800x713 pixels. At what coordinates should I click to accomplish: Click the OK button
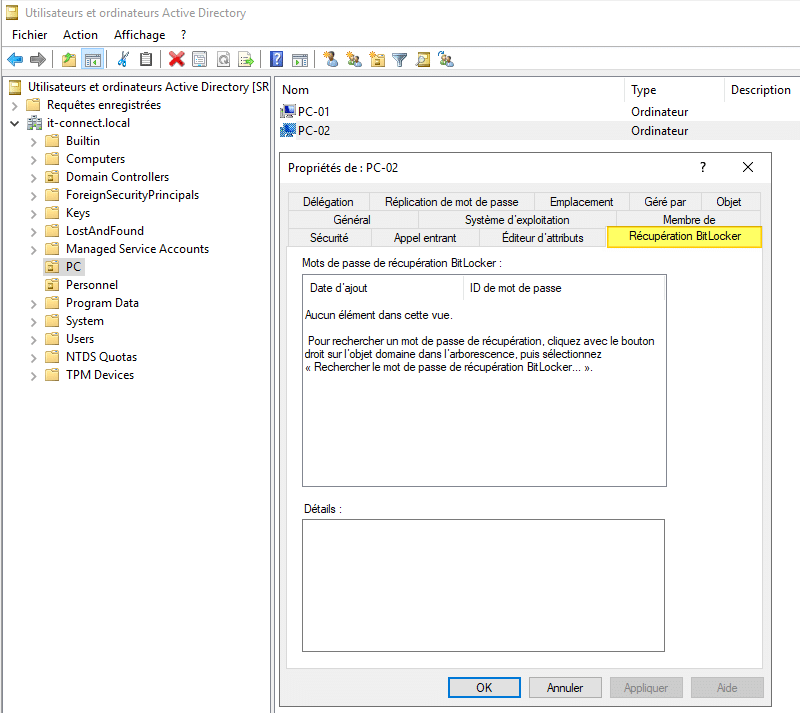tap(484, 688)
